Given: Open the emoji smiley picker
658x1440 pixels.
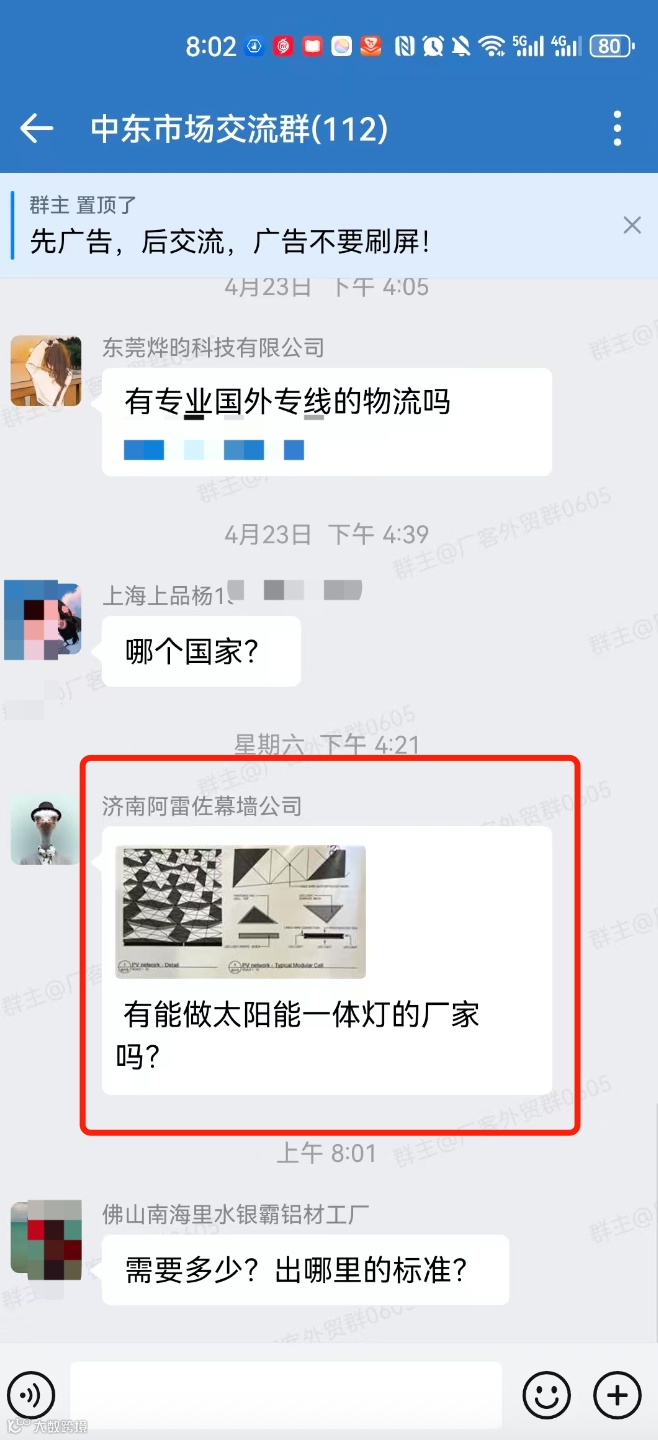Looking at the screenshot, I should [x=547, y=1394].
